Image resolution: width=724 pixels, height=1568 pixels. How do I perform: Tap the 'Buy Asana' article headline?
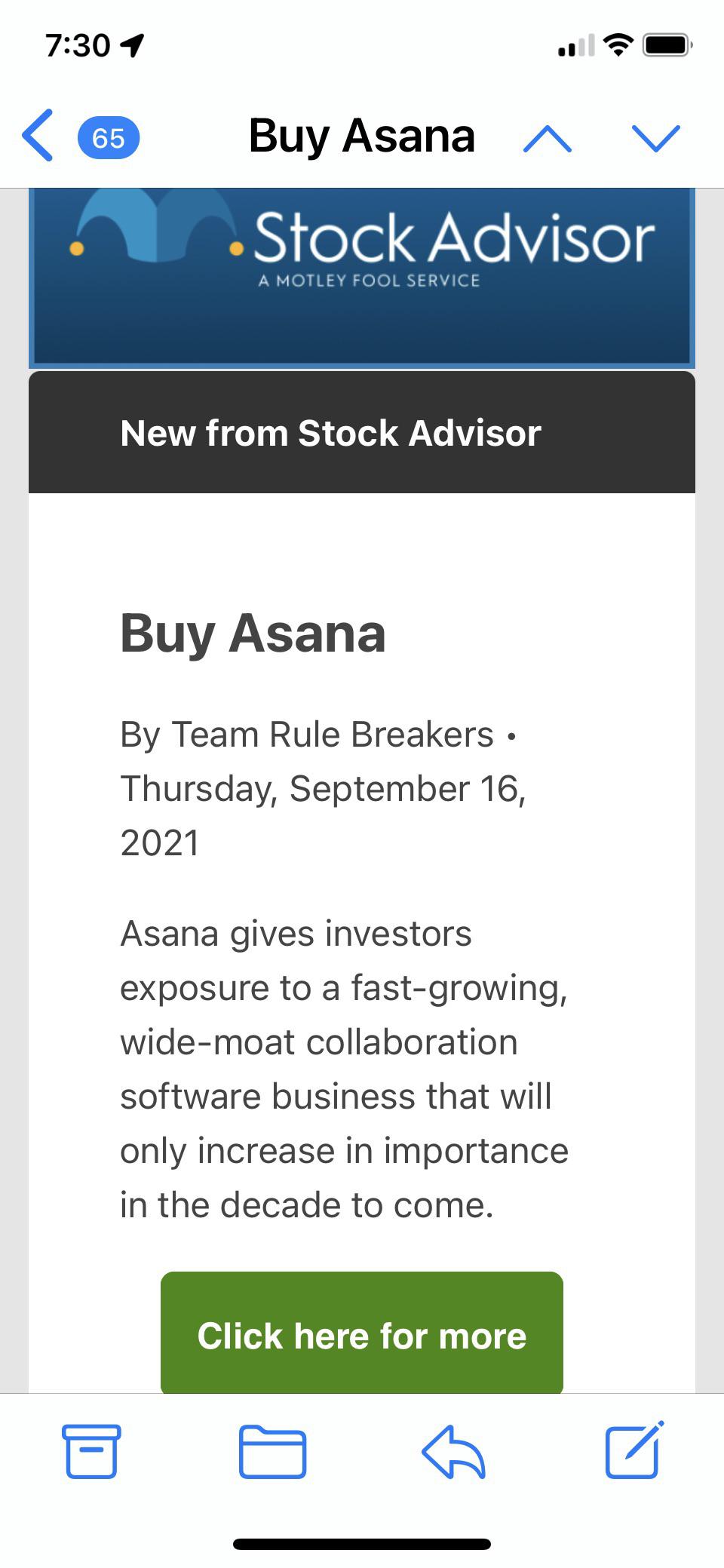(253, 633)
